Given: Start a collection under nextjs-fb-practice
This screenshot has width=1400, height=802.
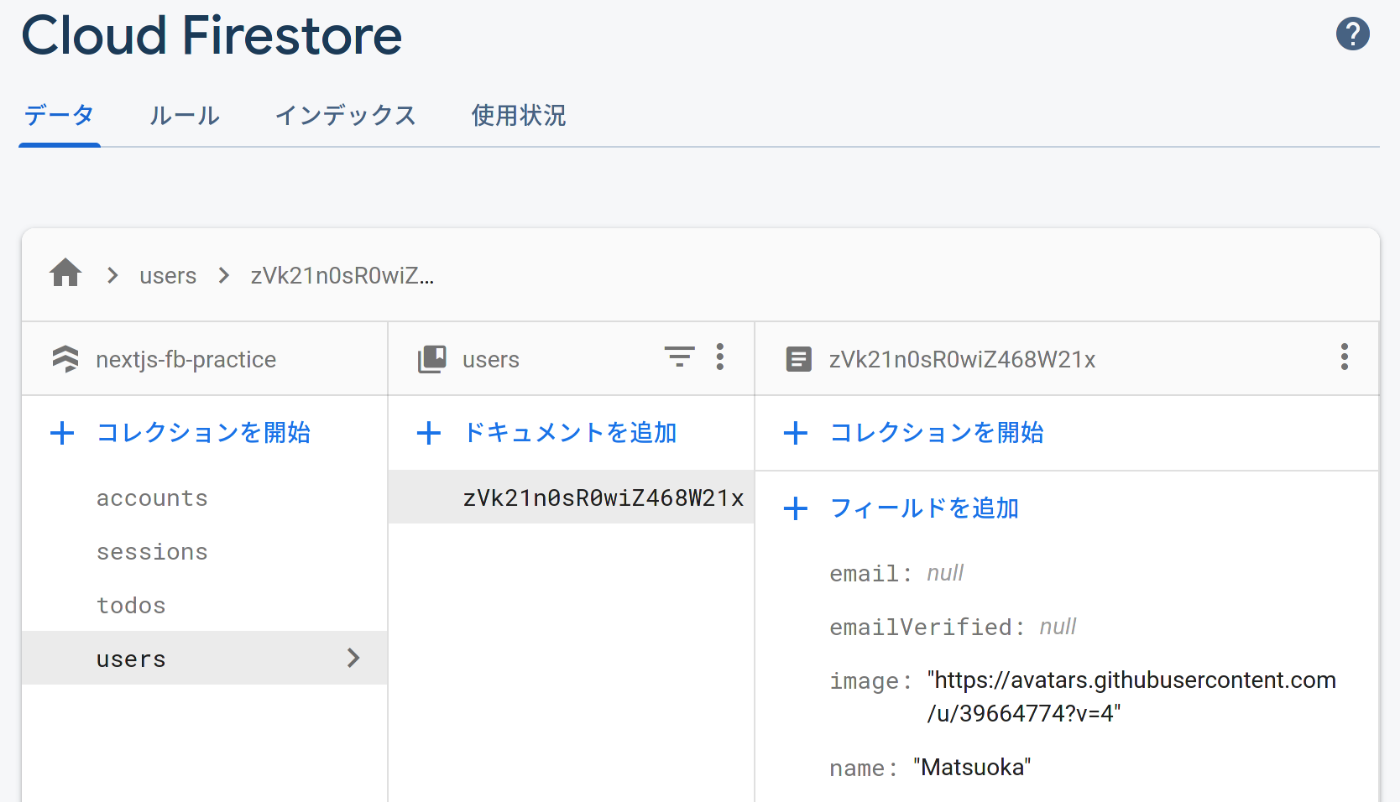Looking at the screenshot, I should click(204, 433).
